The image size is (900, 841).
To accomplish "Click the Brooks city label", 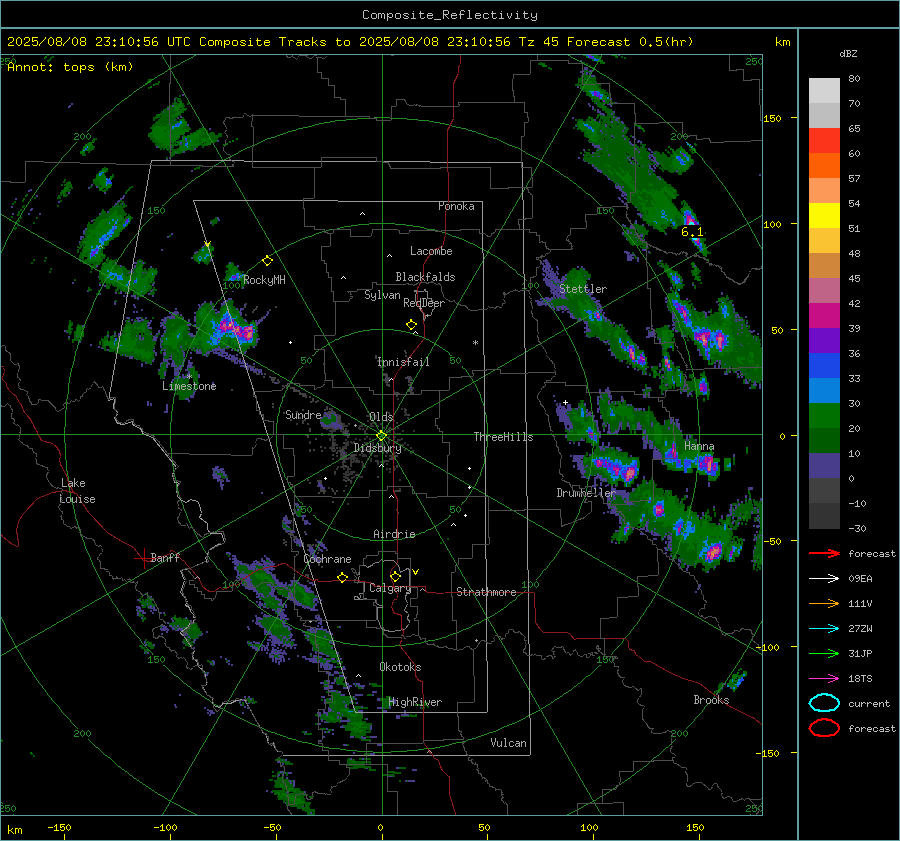I will point(711,700).
